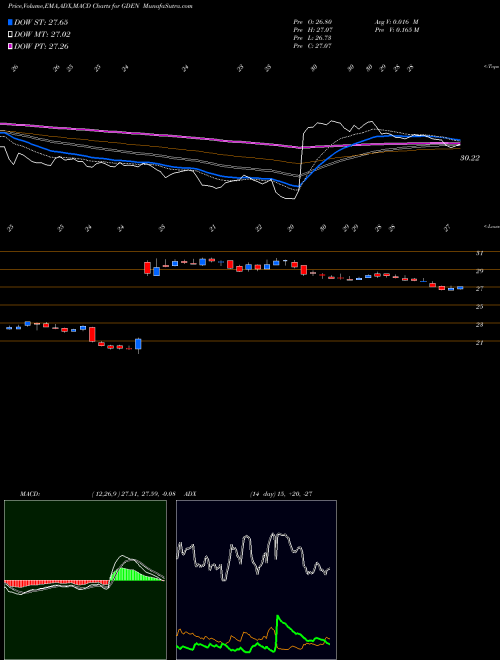Click the 'Pre H: 27.07' value
This screenshot has height=660, width=500.
[313, 30]
